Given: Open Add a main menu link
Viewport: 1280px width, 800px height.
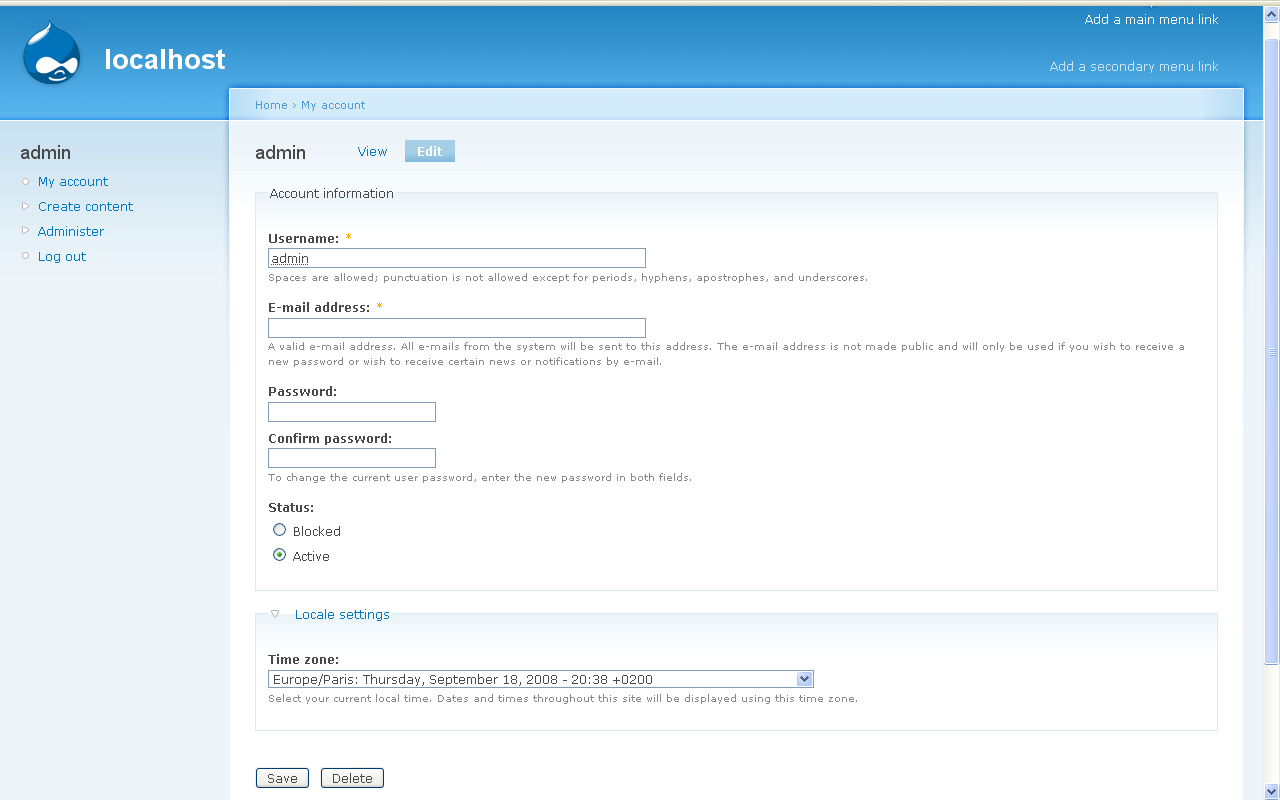Looking at the screenshot, I should (x=1151, y=19).
